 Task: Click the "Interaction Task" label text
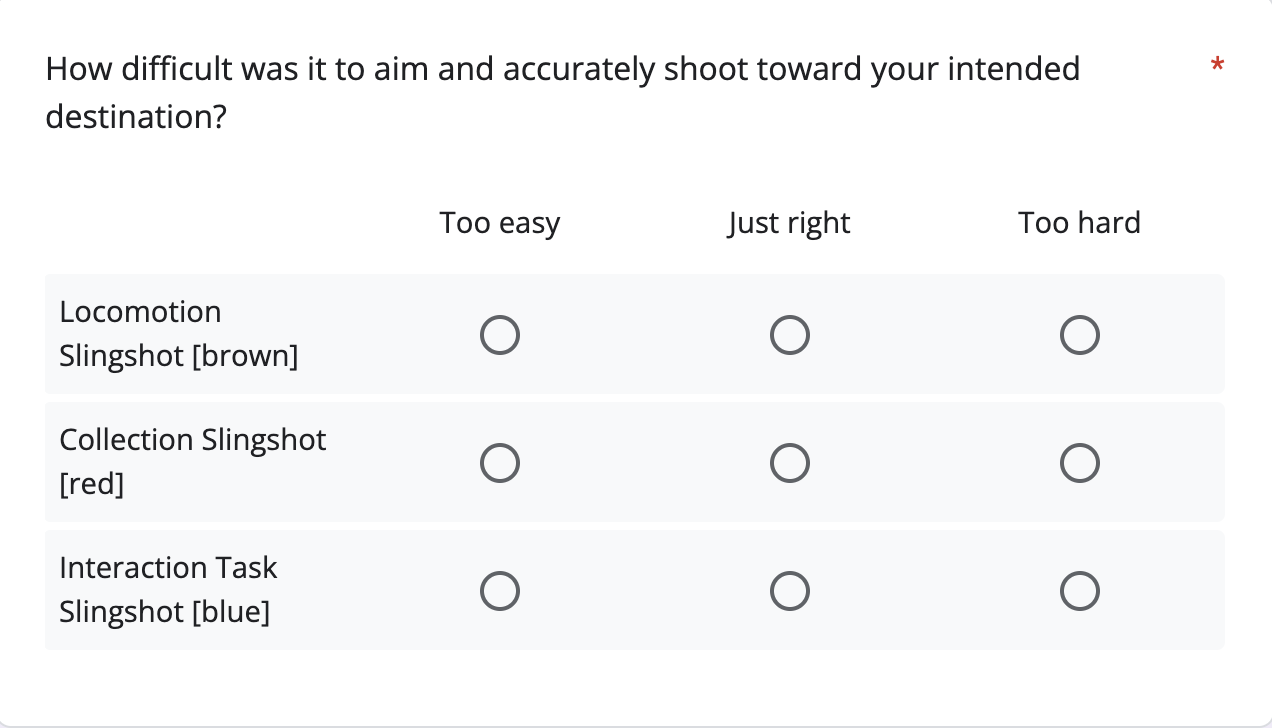(x=168, y=568)
